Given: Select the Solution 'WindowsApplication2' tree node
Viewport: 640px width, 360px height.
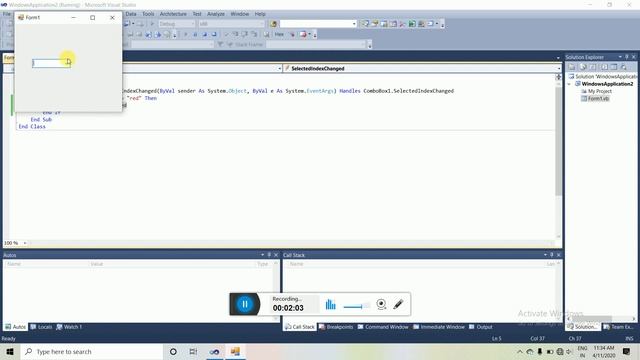Looking at the screenshot, I should pos(602,76).
